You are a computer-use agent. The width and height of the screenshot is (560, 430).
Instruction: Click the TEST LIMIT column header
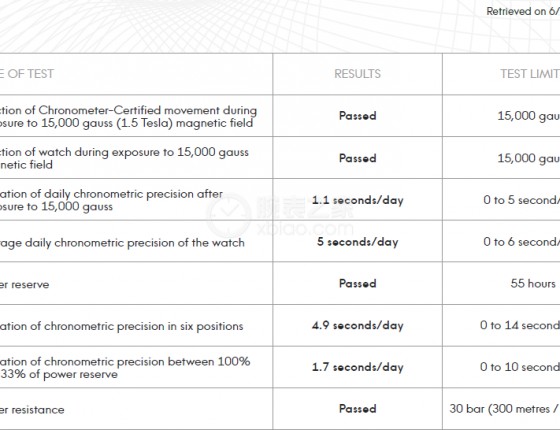[x=530, y=74]
